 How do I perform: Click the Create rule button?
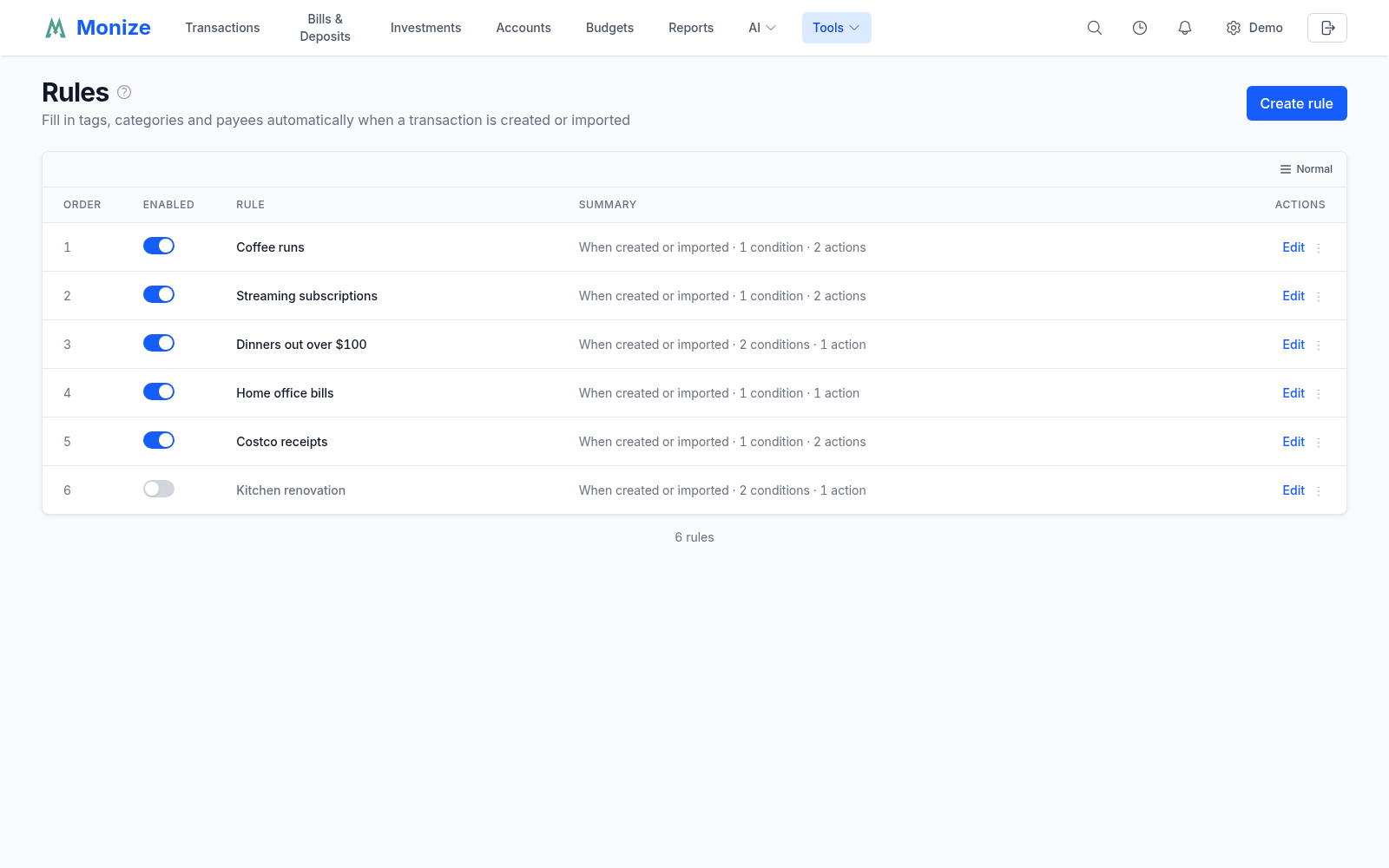point(1296,103)
